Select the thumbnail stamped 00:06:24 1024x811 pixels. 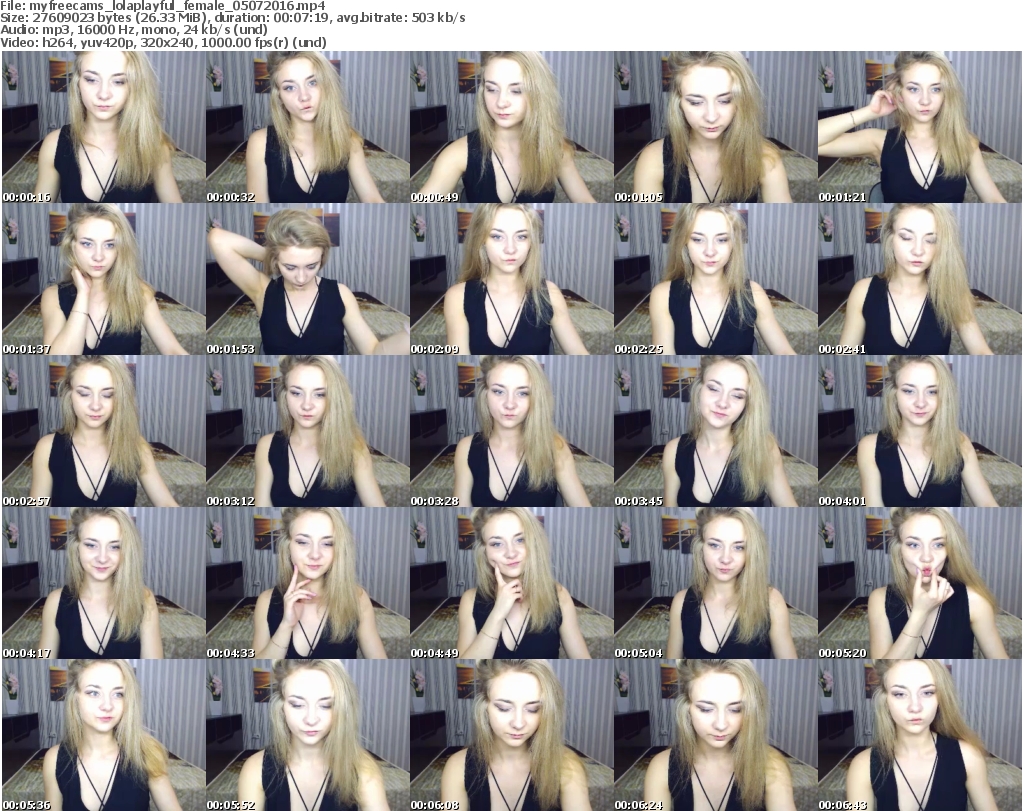click(x=716, y=735)
